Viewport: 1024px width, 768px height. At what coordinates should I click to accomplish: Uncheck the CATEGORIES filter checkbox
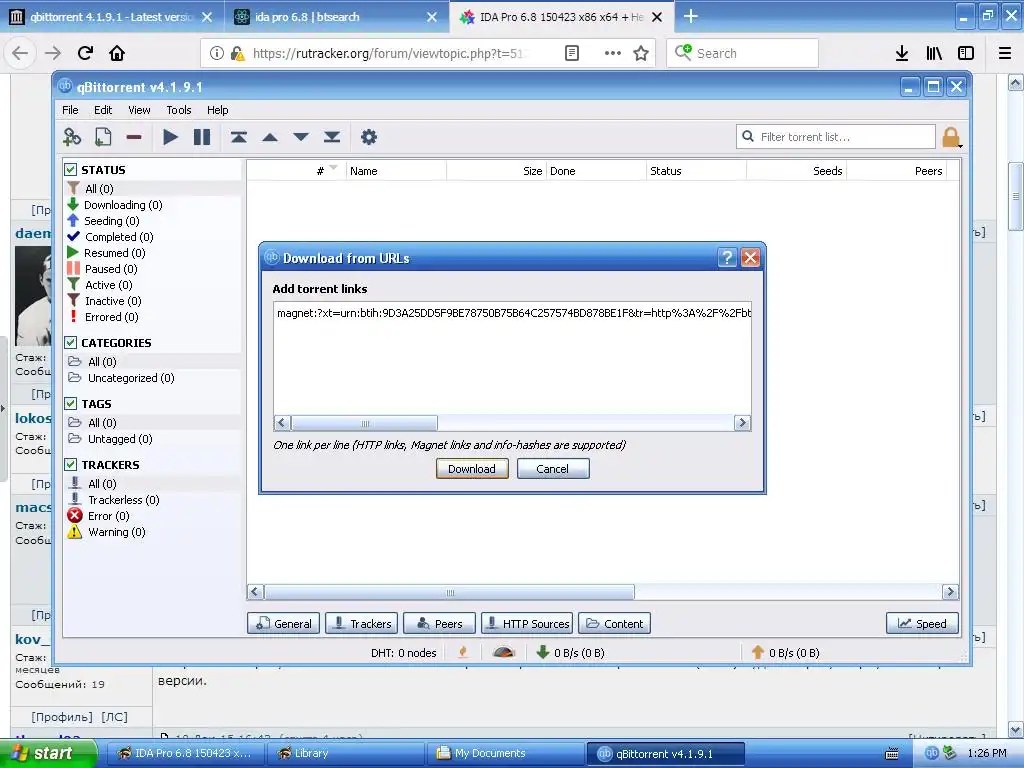click(71, 342)
